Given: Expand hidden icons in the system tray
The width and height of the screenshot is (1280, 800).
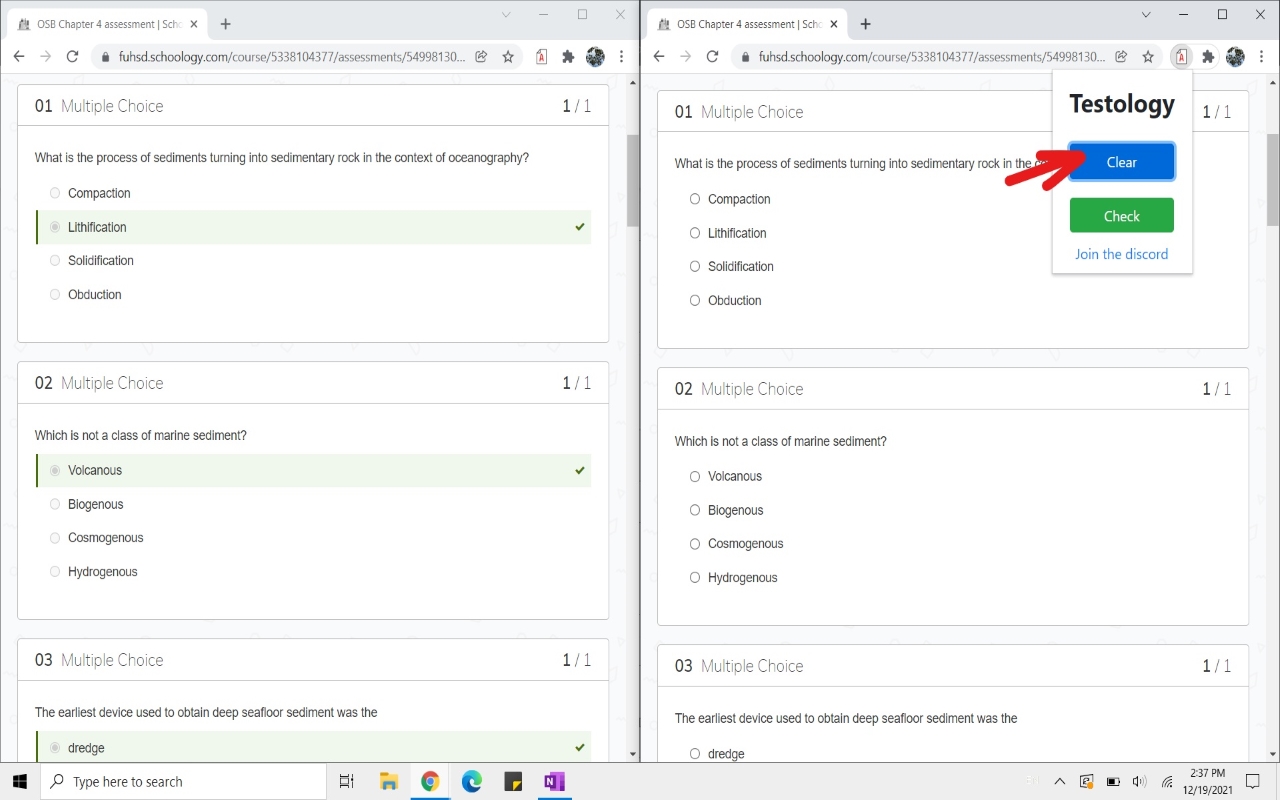Looking at the screenshot, I should point(1059,781).
